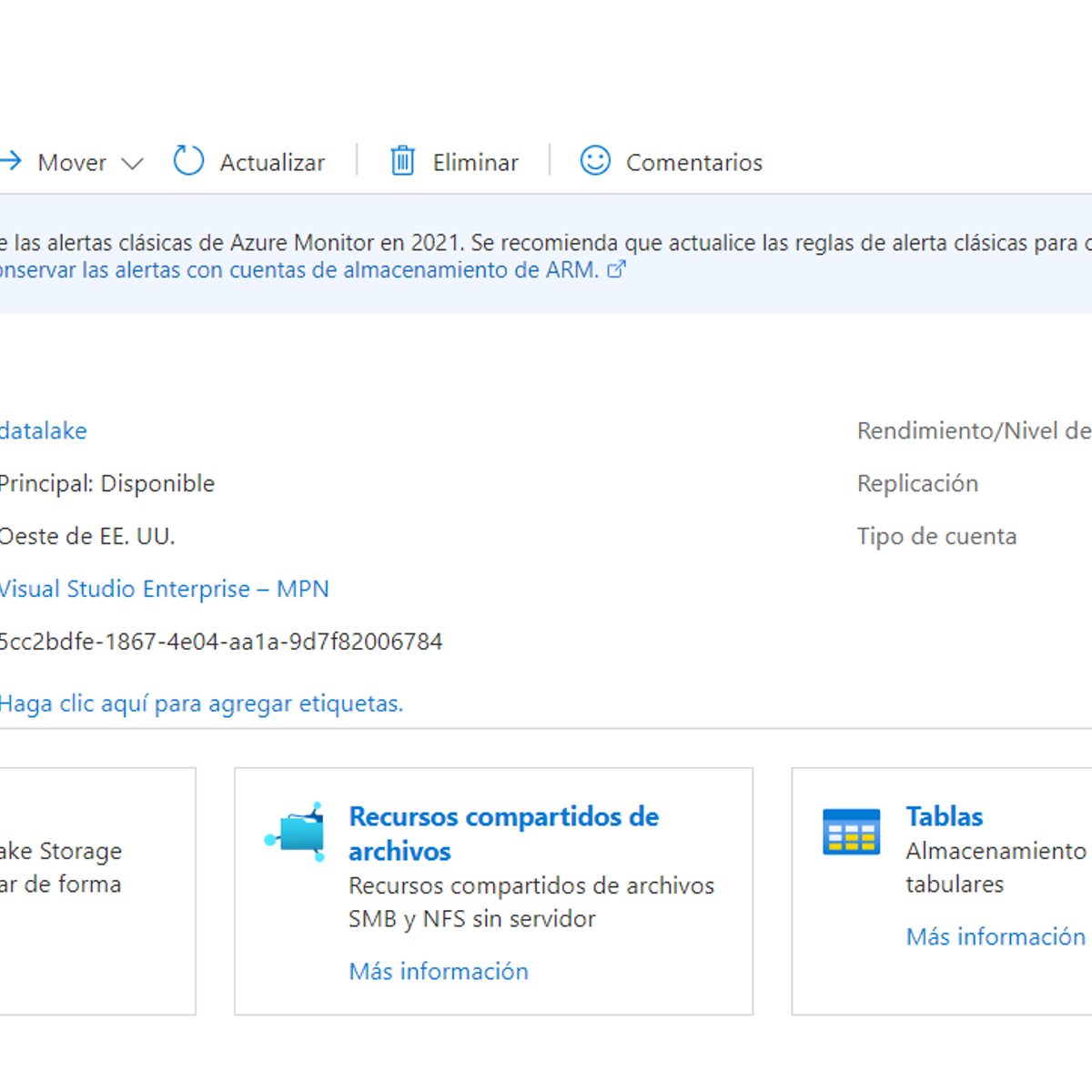Select the subscription ID text
This screenshot has width=1092, height=1092.
[x=221, y=642]
